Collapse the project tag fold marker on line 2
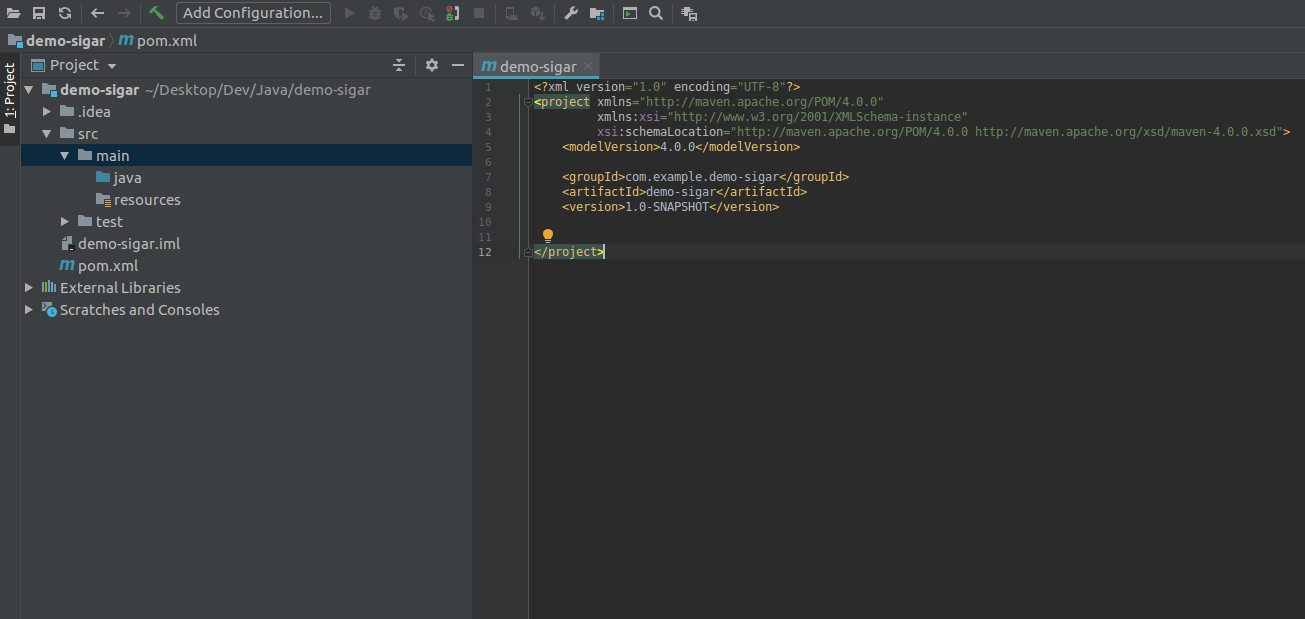 coord(528,102)
